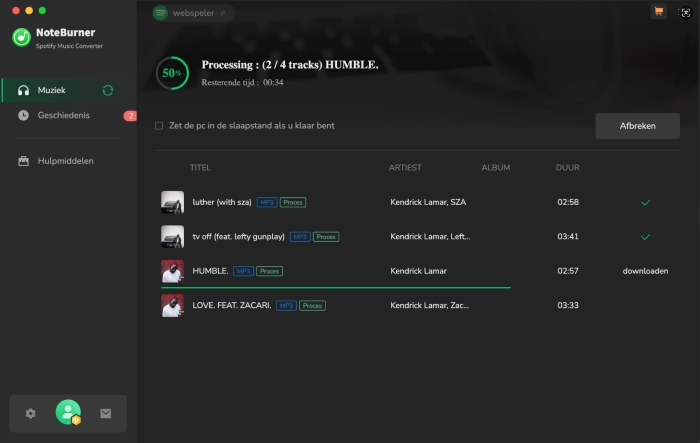This screenshot has height=443, width=700.
Task: Click the ARTIEST column header
Action: [405, 167]
